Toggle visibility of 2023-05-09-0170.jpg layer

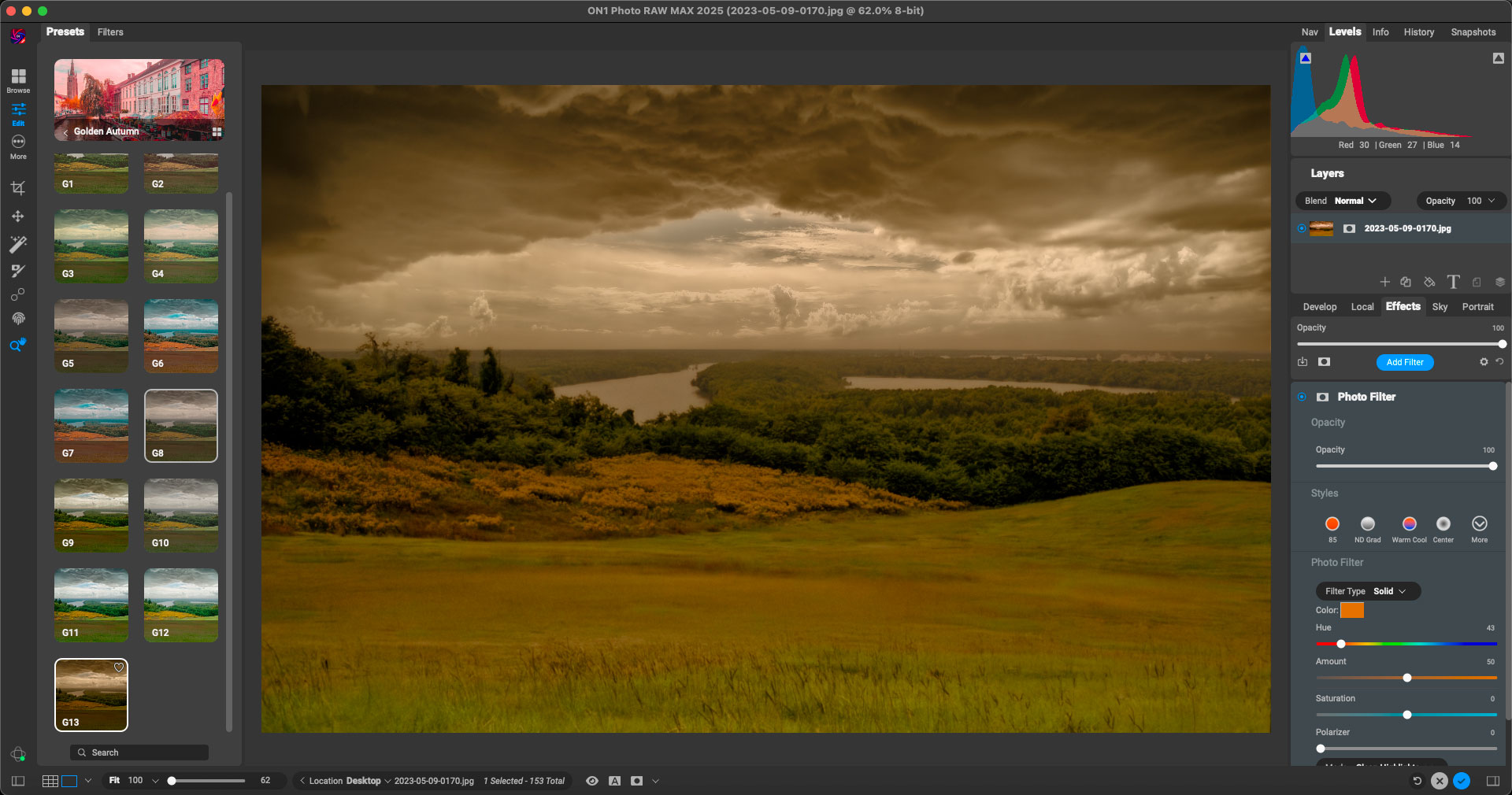[1301, 228]
